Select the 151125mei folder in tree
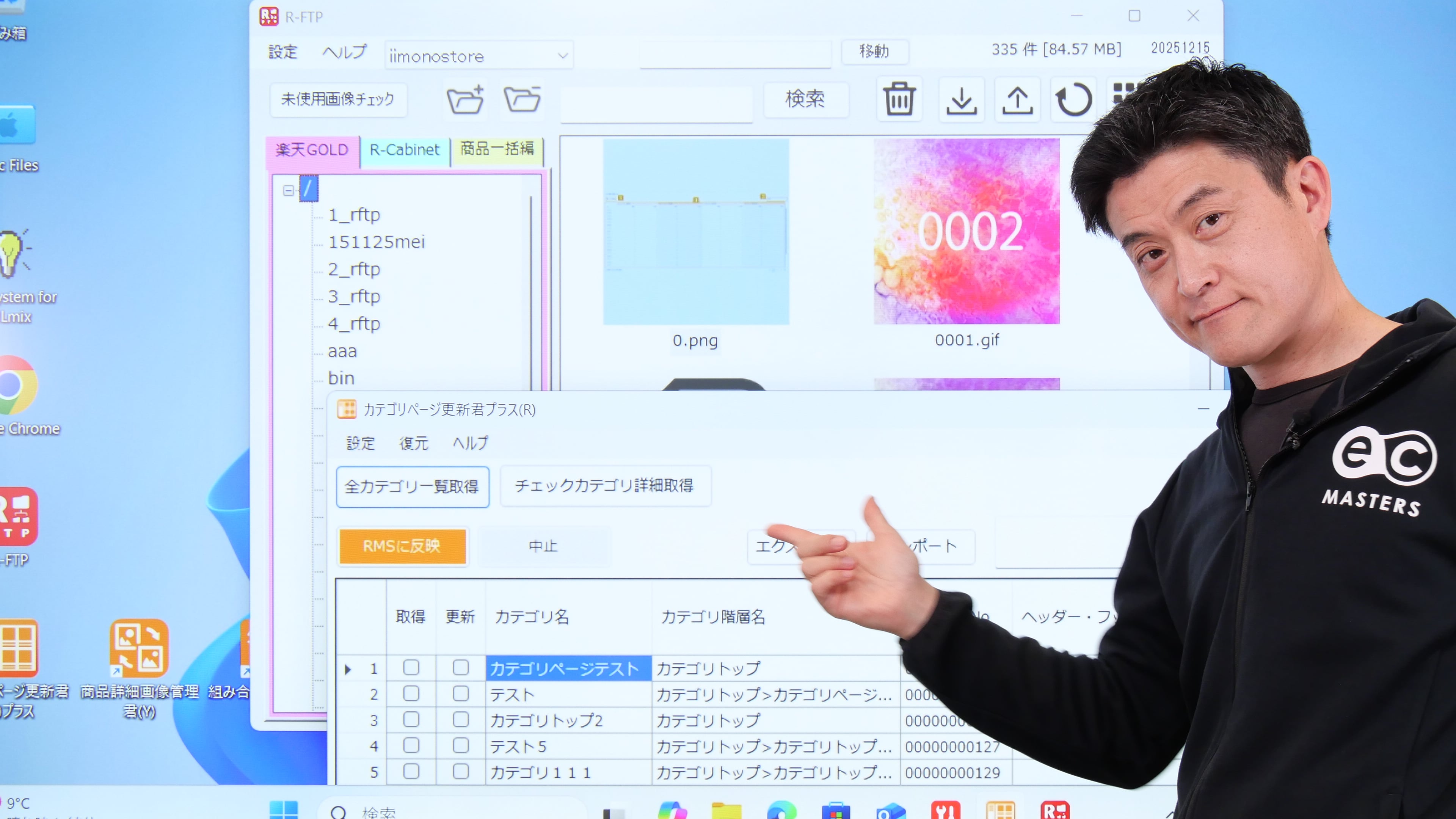 376,242
